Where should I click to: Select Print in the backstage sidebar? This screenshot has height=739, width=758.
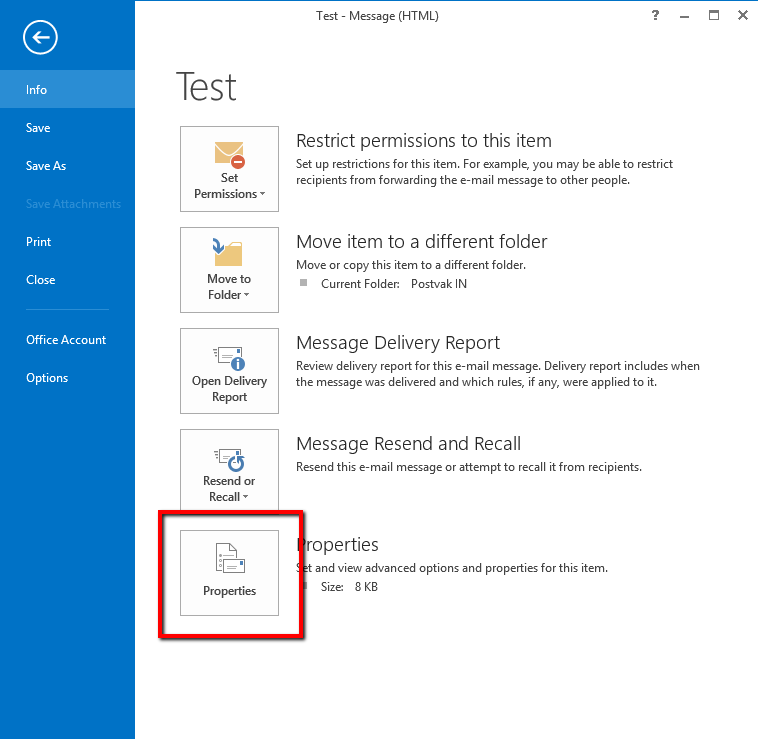pyautogui.click(x=38, y=242)
